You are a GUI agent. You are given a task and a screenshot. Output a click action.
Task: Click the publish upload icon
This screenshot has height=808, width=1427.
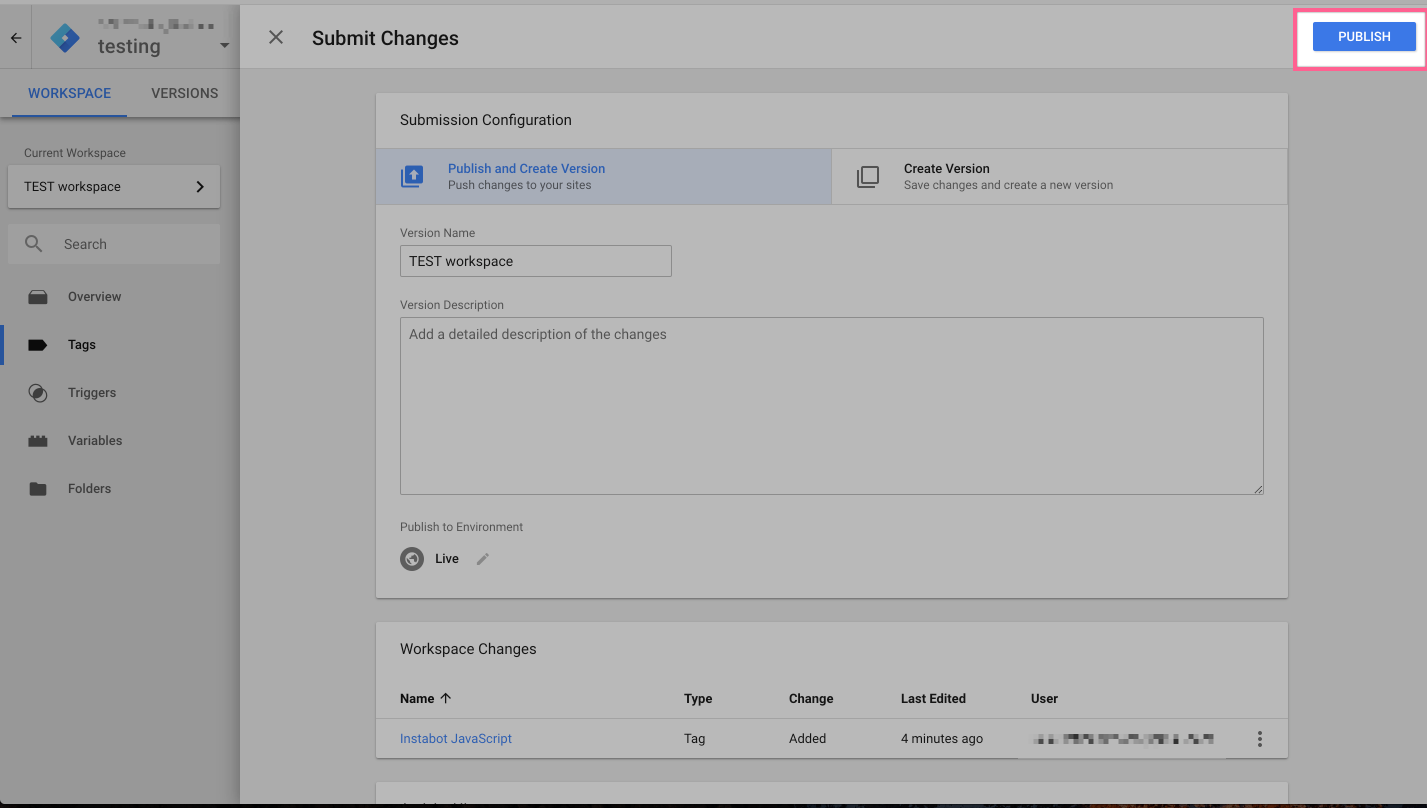[x=412, y=177]
